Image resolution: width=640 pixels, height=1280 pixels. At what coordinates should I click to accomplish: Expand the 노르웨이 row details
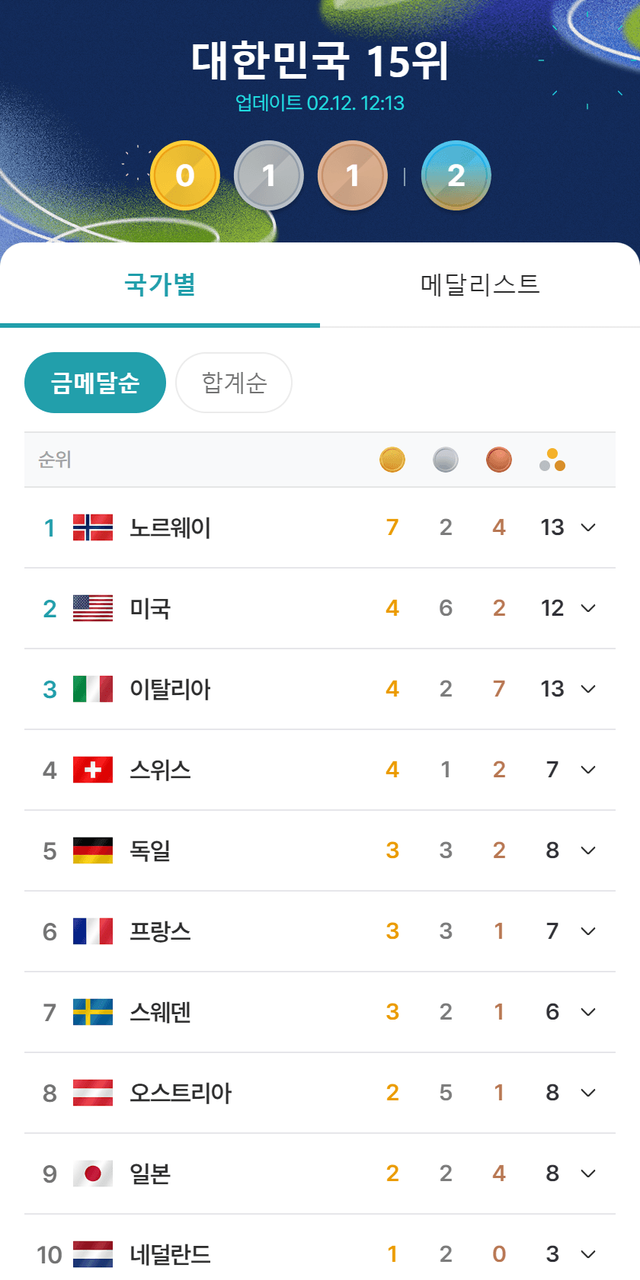pos(588,527)
